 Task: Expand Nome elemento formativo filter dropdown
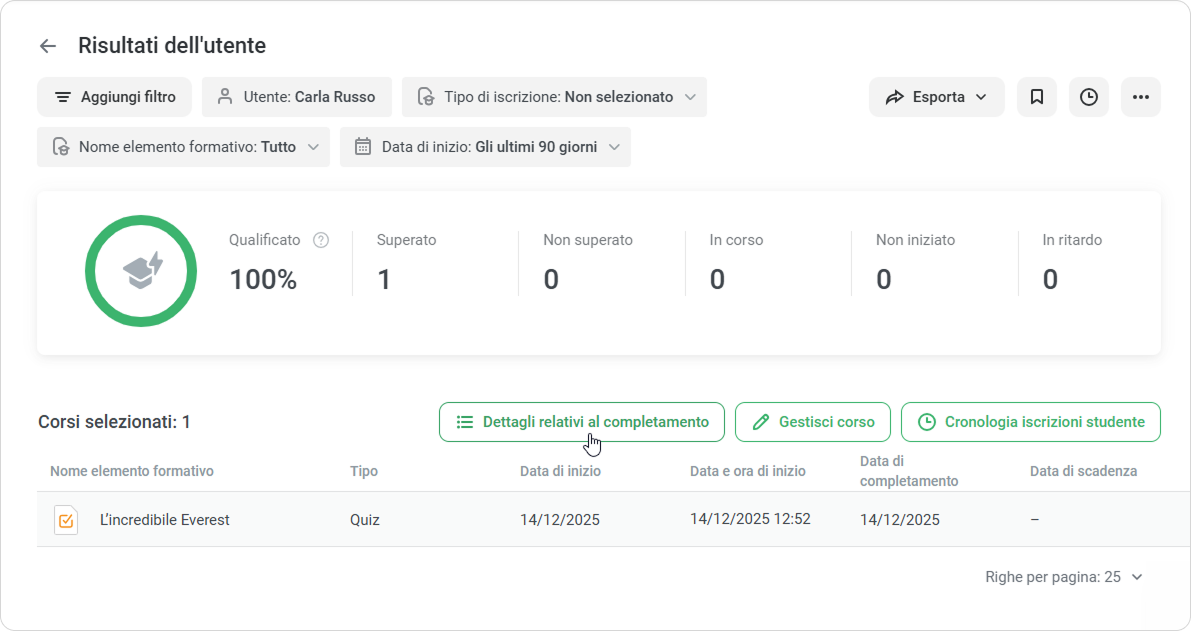[x=183, y=147]
